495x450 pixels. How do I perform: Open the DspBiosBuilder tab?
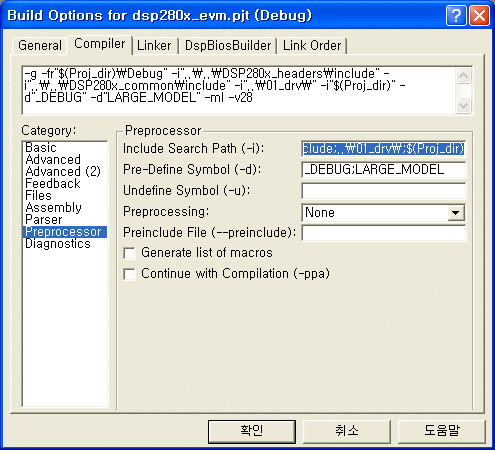click(x=228, y=45)
